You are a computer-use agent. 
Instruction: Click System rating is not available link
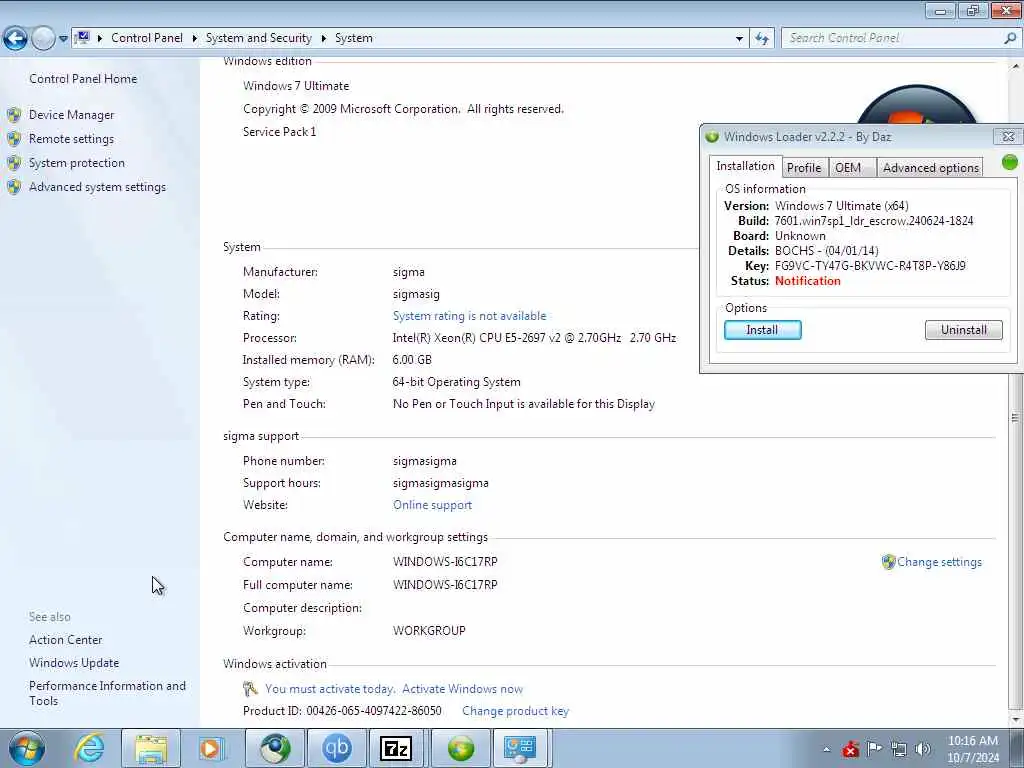(470, 316)
